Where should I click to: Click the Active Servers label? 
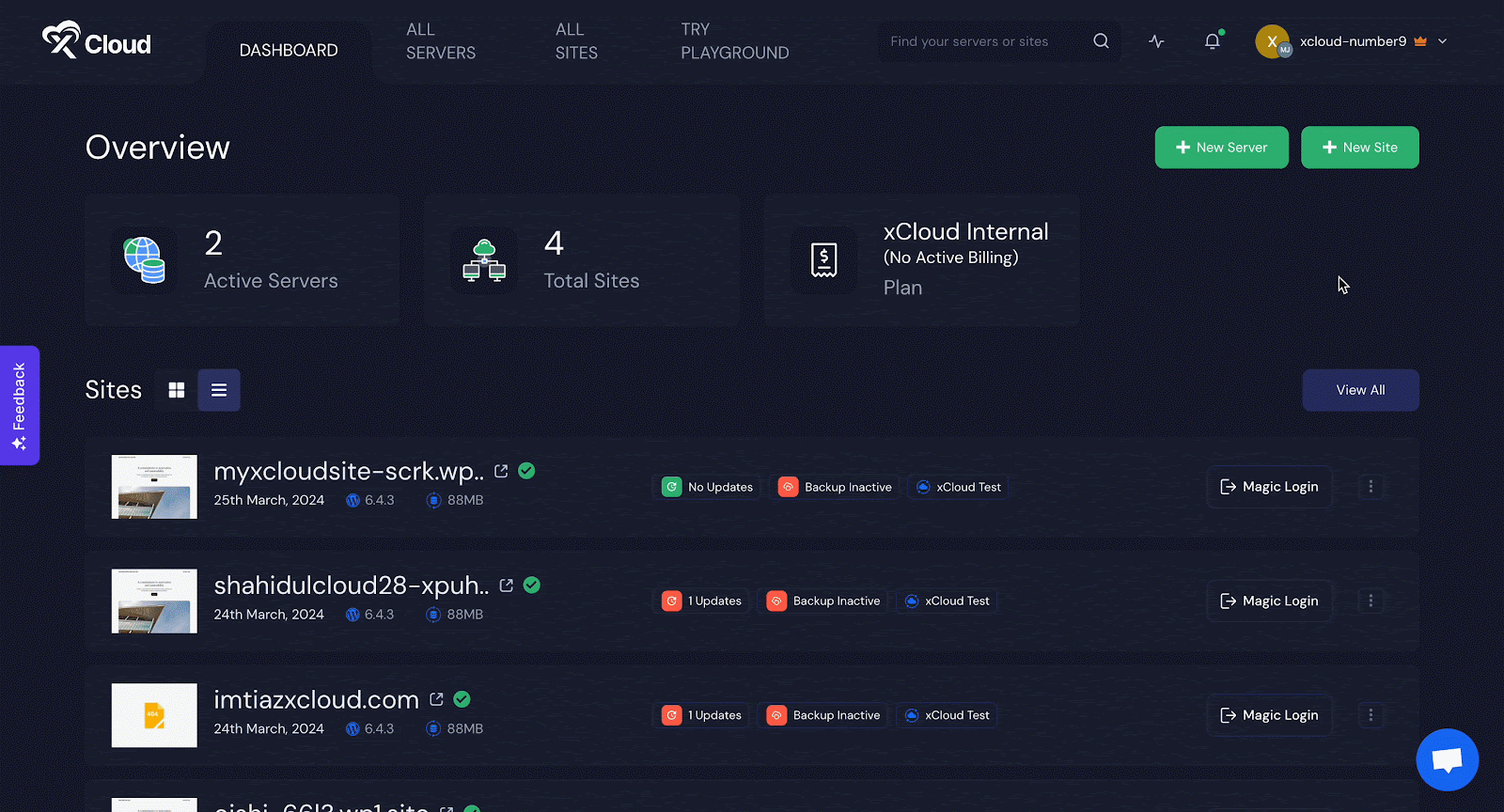click(x=271, y=281)
